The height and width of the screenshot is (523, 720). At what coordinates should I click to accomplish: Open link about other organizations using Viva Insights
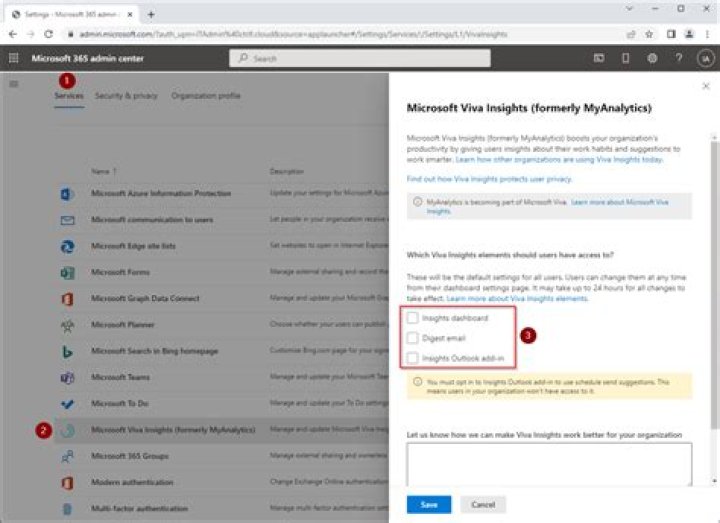[x=559, y=160]
